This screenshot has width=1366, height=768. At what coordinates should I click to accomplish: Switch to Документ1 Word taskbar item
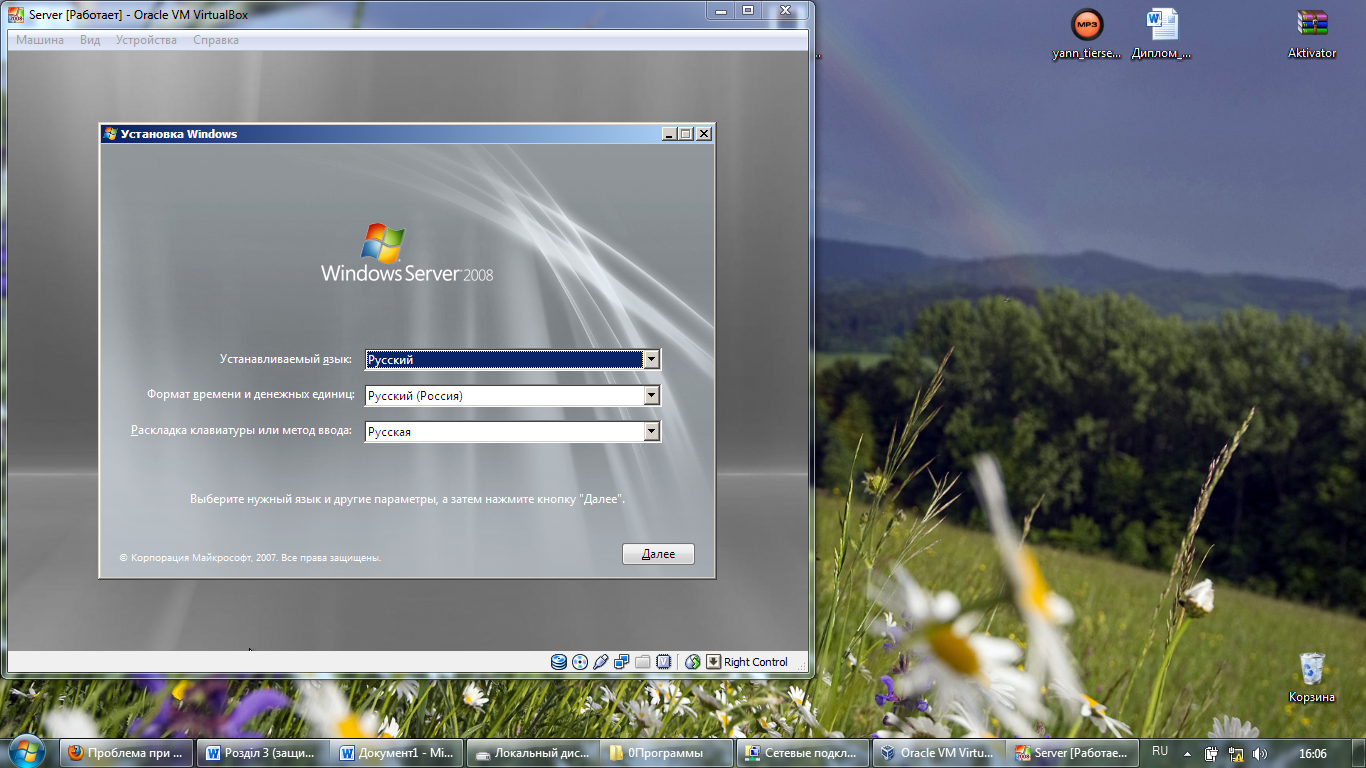397,753
